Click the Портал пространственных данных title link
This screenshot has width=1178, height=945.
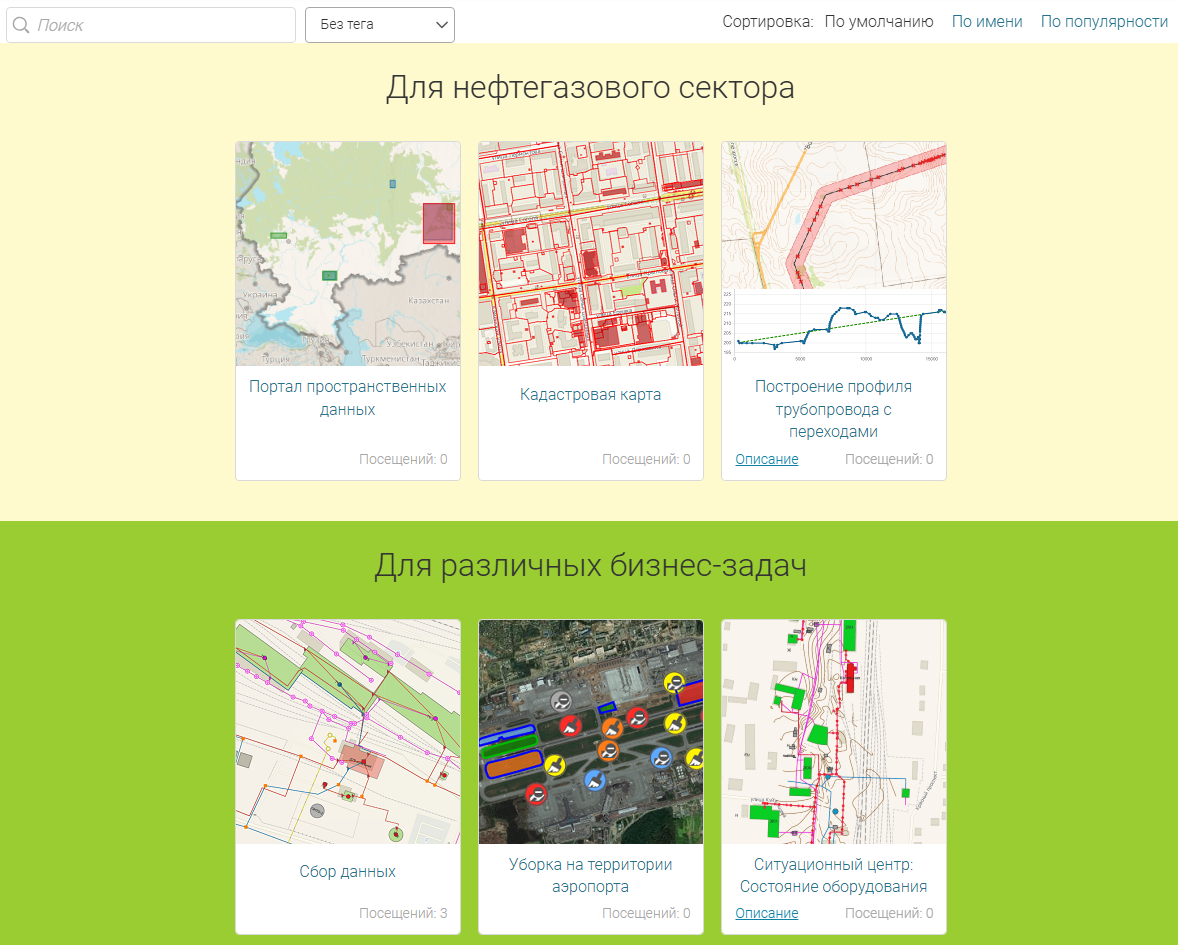348,398
